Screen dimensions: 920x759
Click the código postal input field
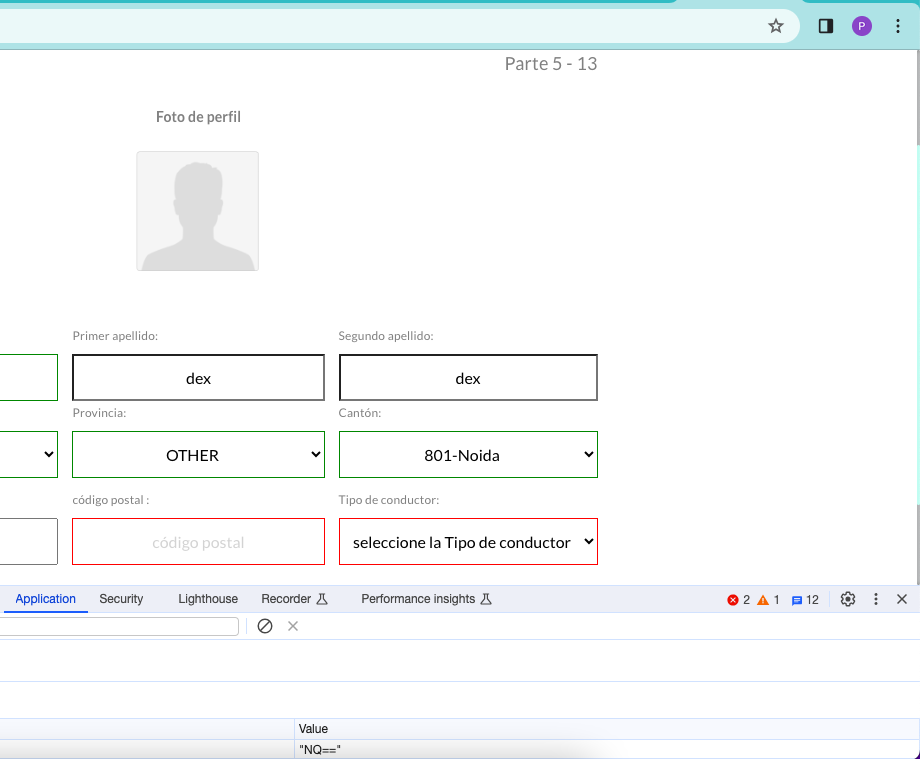click(198, 542)
